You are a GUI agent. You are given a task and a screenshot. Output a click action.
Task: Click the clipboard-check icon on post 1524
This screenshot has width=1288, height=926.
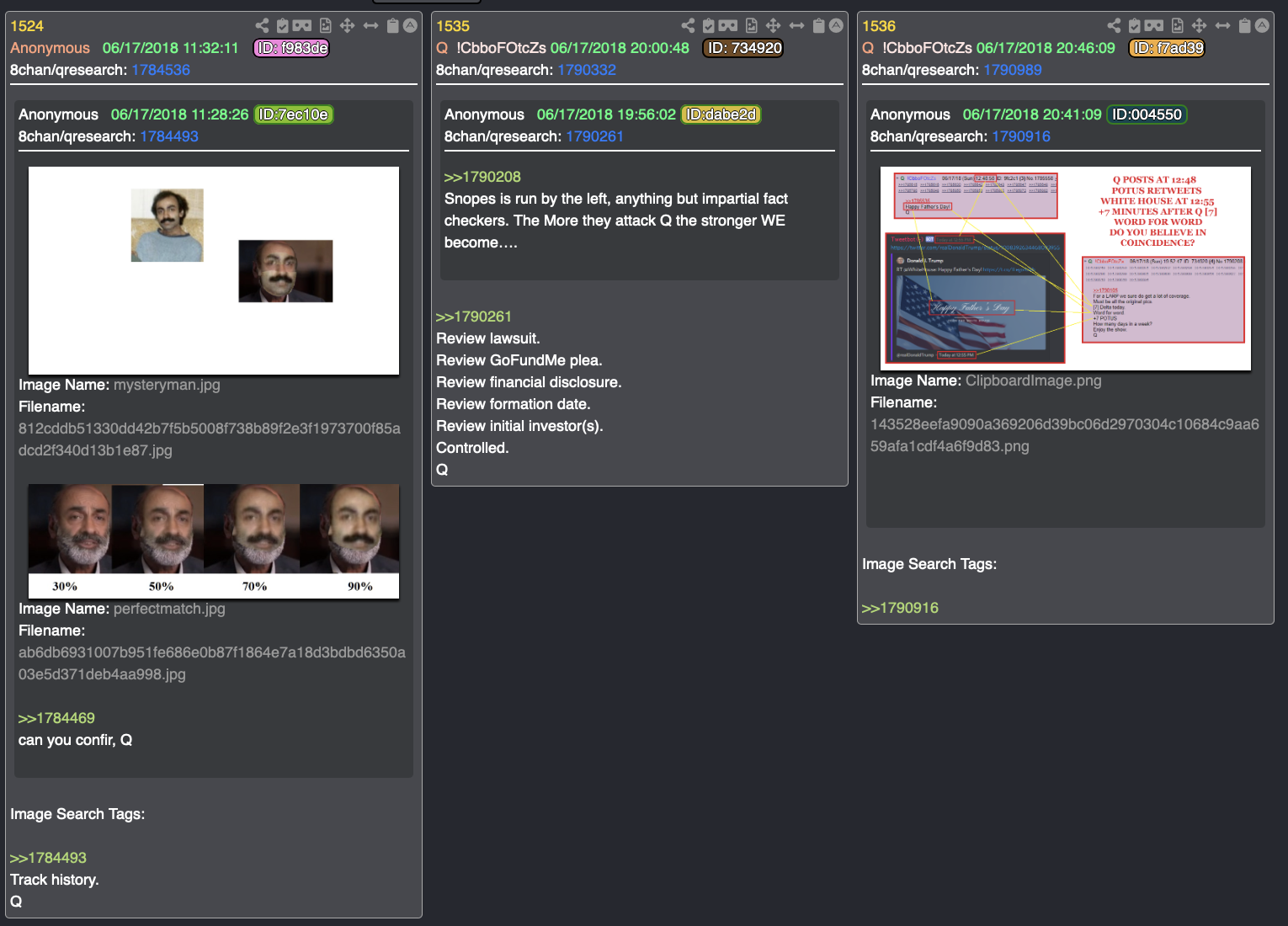point(283,26)
